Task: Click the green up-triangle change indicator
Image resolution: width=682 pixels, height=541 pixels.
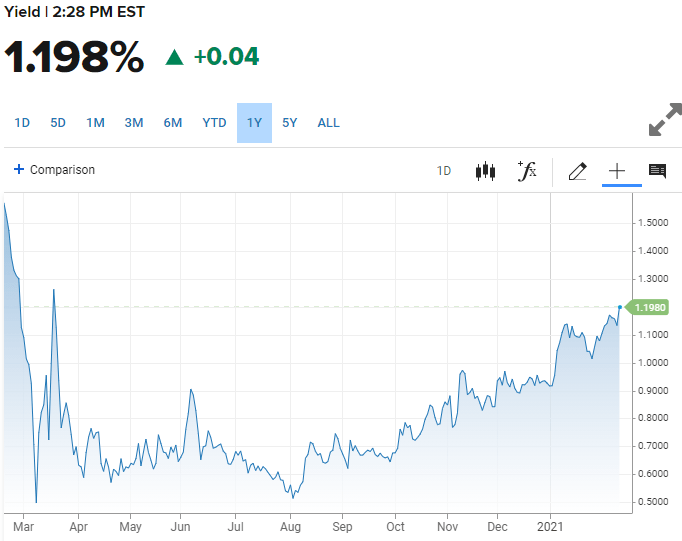Action: 174,57
